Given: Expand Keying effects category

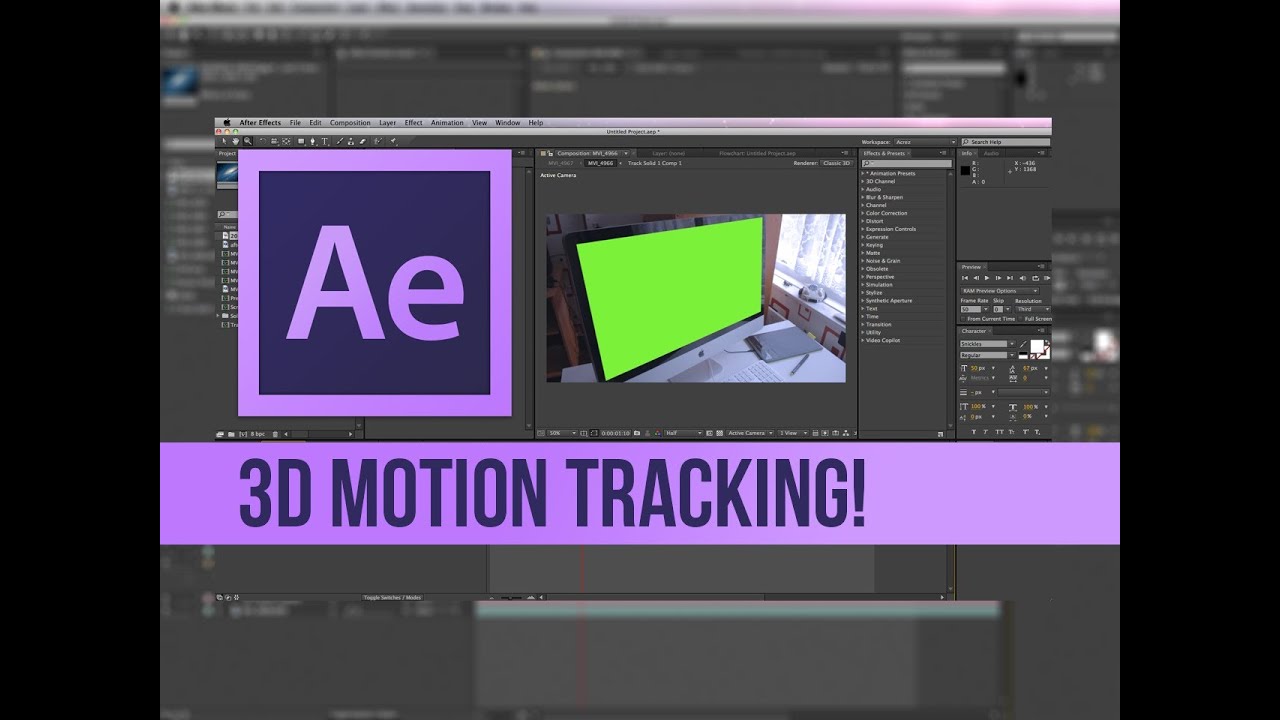Looking at the screenshot, I should click(863, 245).
